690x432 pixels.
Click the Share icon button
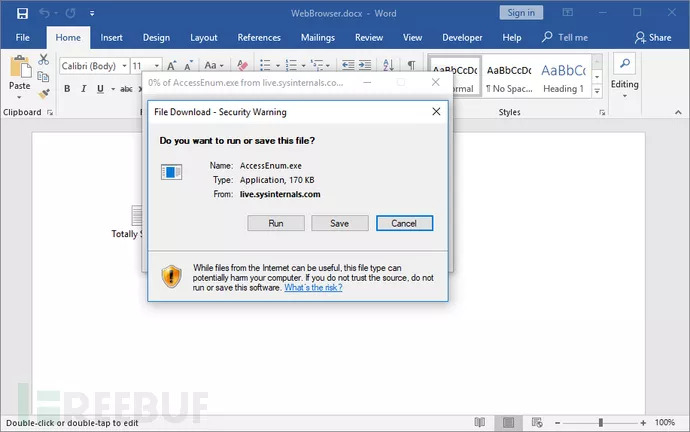point(653,37)
